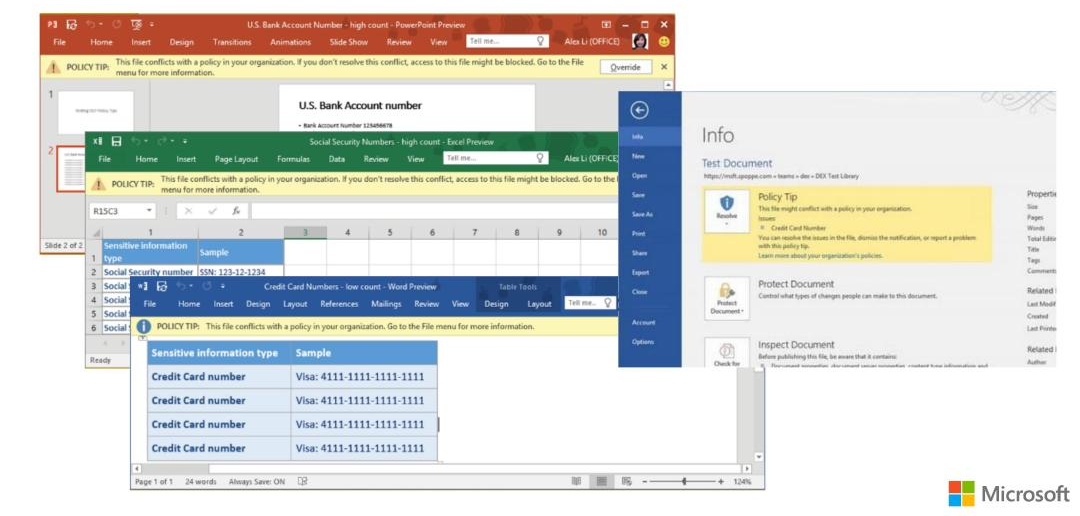Click 'Page 1 of 1' in Word's status bar
Image resolution: width=1080 pixels, height=516 pixels.
coord(154,482)
